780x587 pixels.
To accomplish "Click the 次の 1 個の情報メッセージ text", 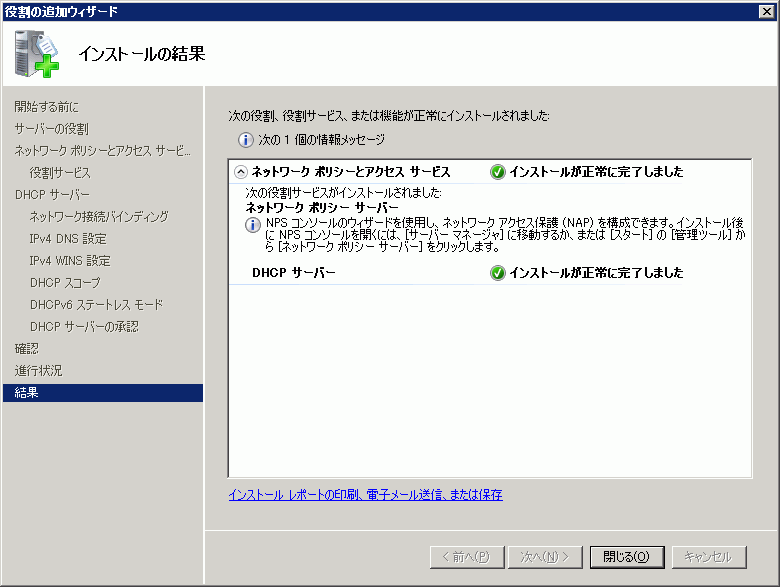I will pos(321,140).
